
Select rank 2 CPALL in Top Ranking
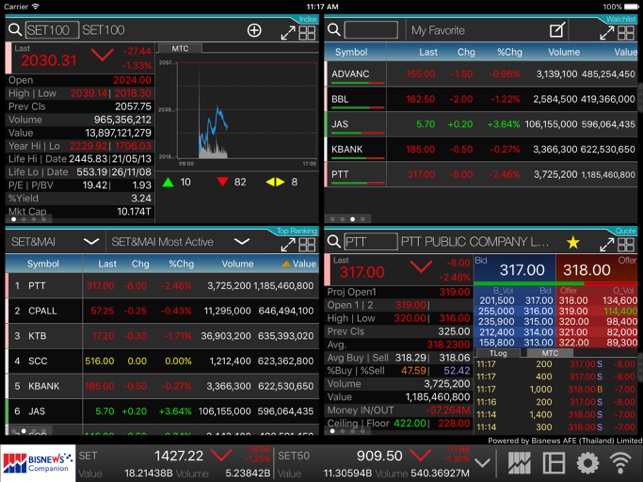162,311
